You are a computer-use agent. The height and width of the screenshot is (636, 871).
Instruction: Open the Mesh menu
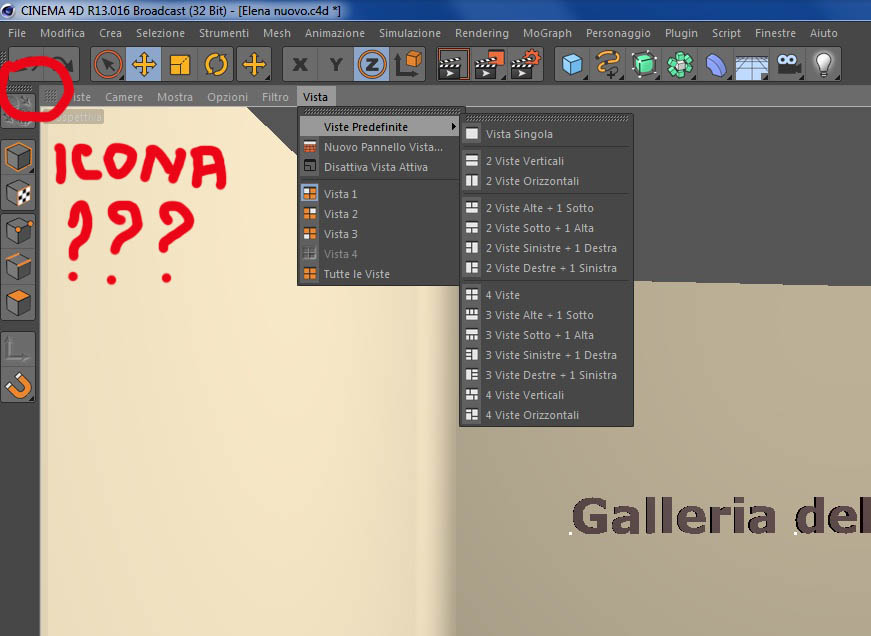click(x=277, y=33)
